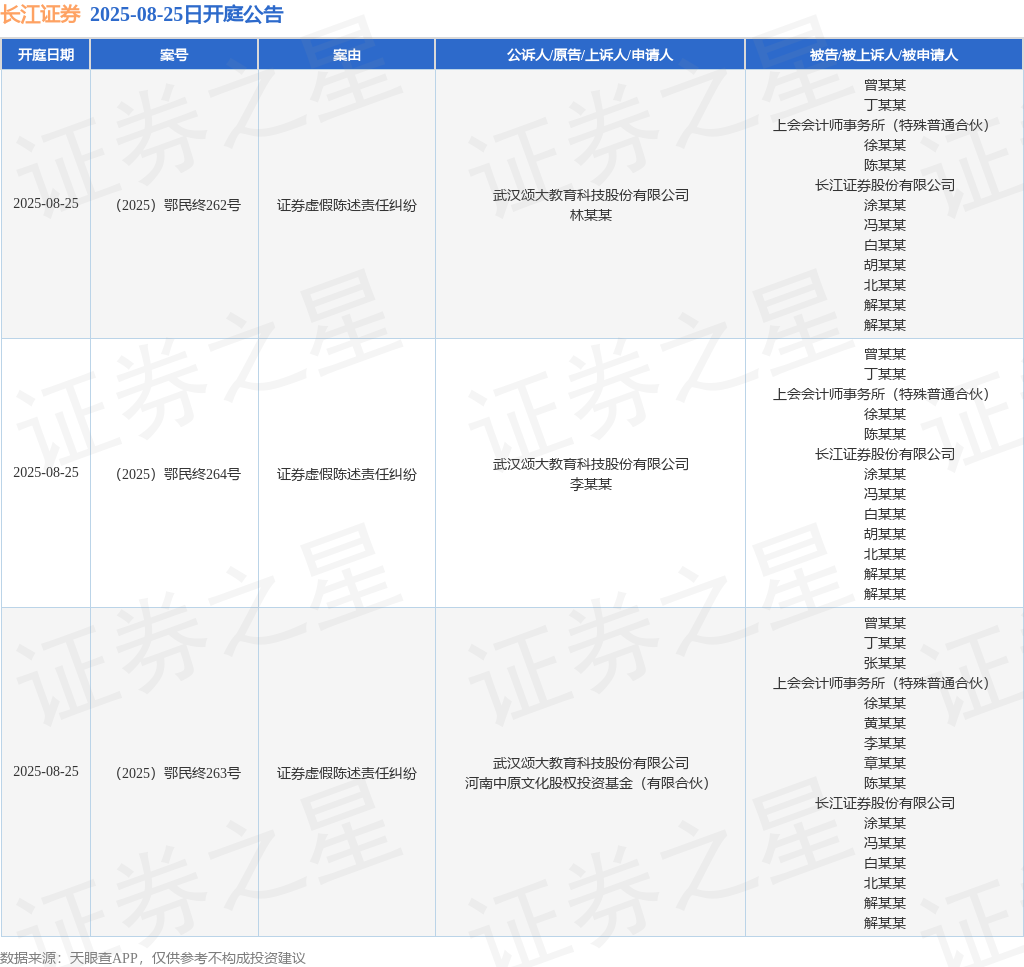Click 河南中原文化股权投资基金(有限合伙)

pos(586,783)
